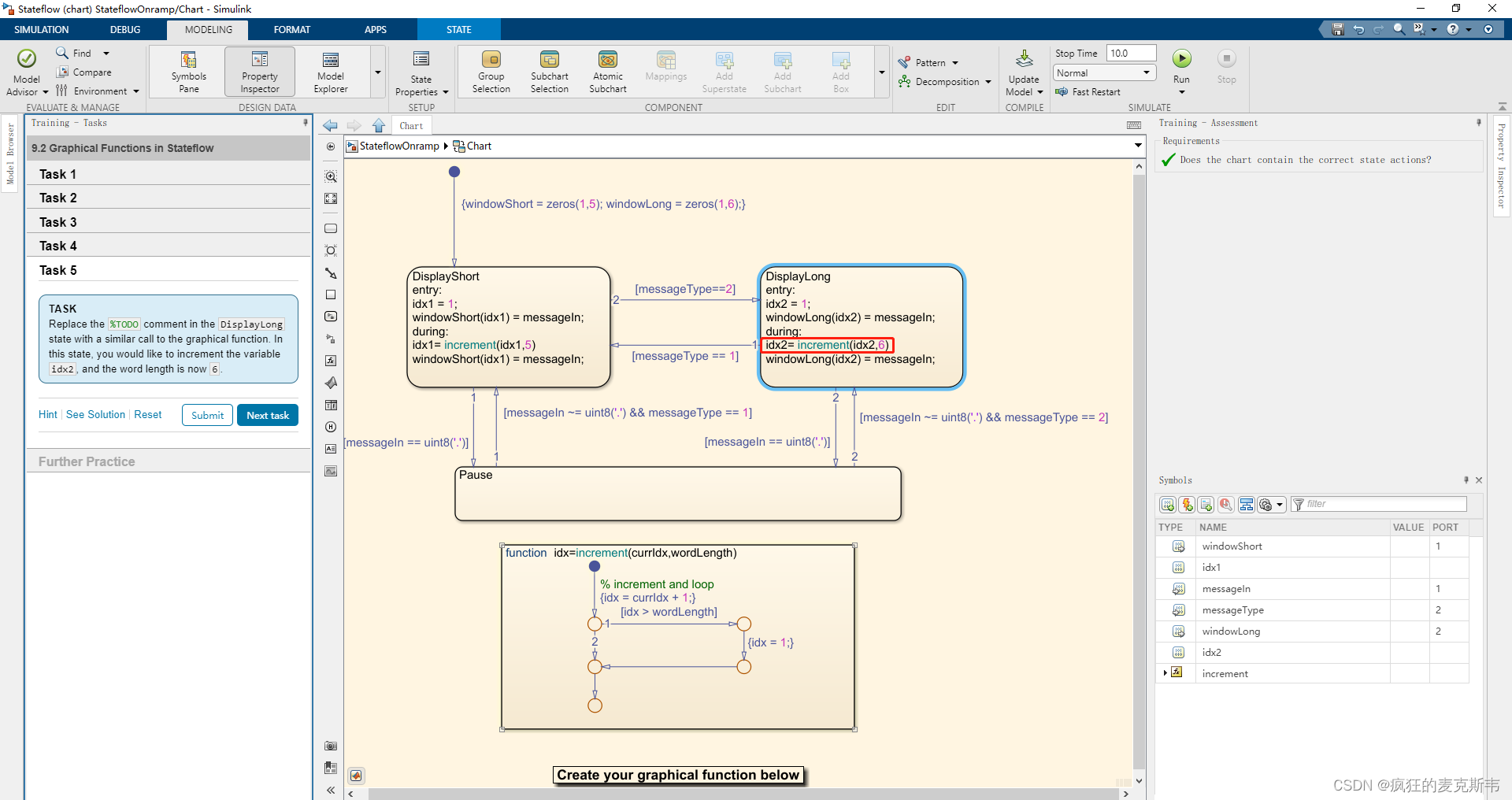The height and width of the screenshot is (800, 1512).
Task: Pick the Default Transition tool
Action: click(x=331, y=273)
